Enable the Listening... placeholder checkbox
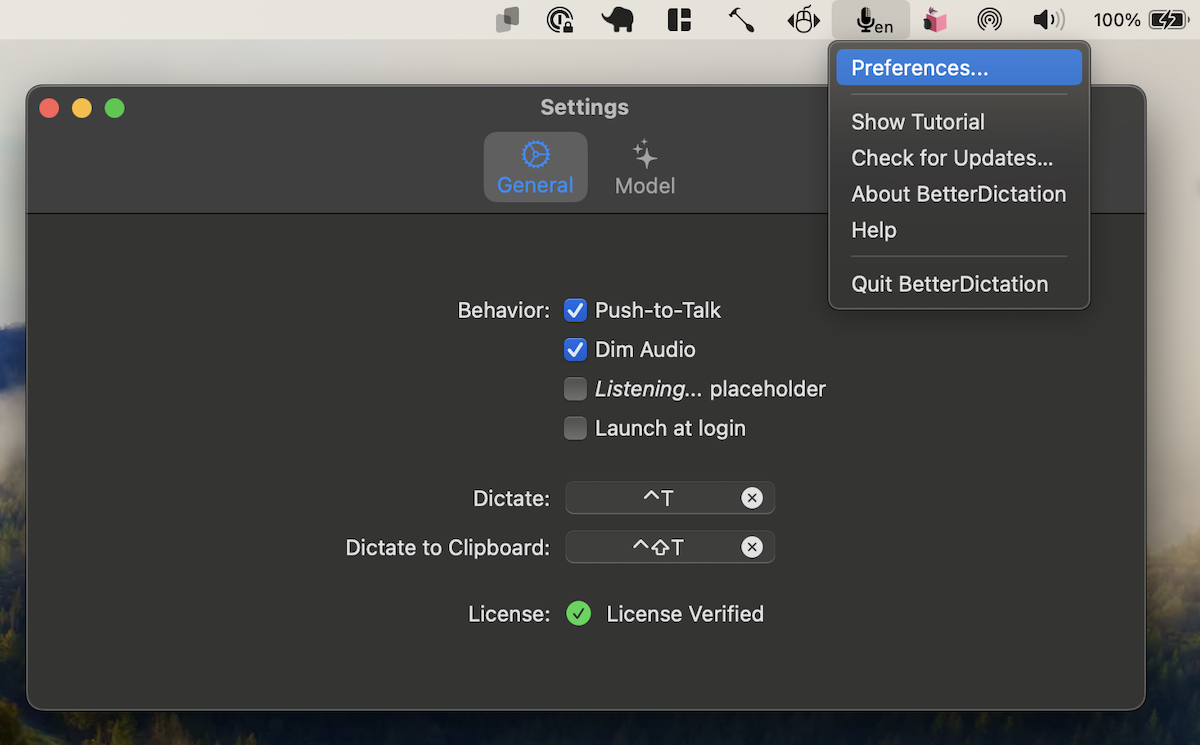 [x=575, y=389]
